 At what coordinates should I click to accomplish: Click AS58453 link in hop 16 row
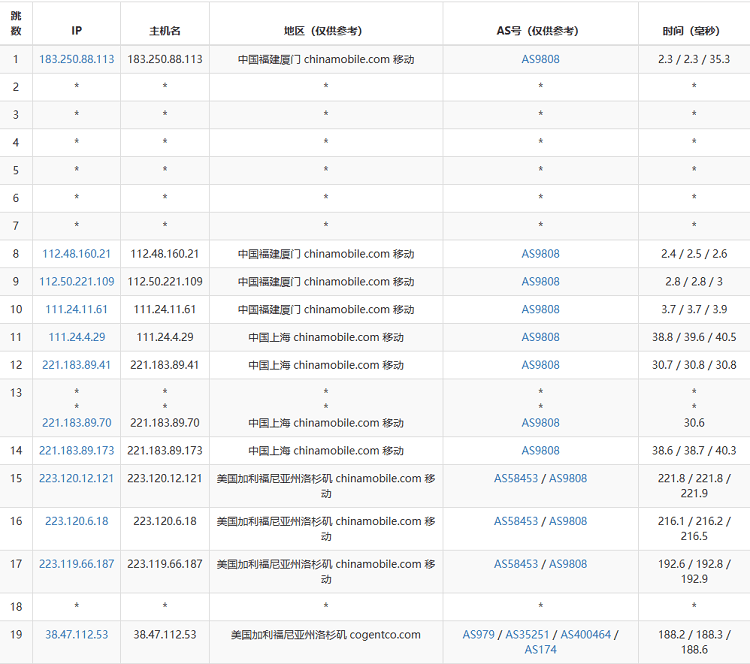(516, 521)
